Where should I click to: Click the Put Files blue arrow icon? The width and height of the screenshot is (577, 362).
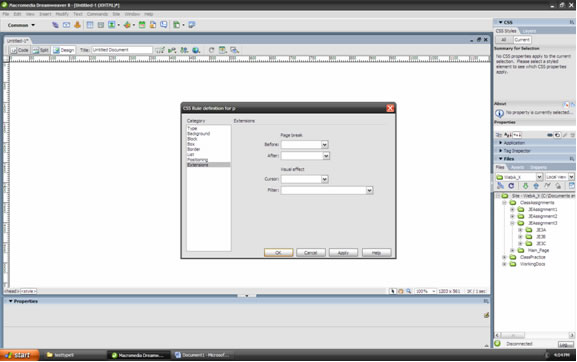536,186
